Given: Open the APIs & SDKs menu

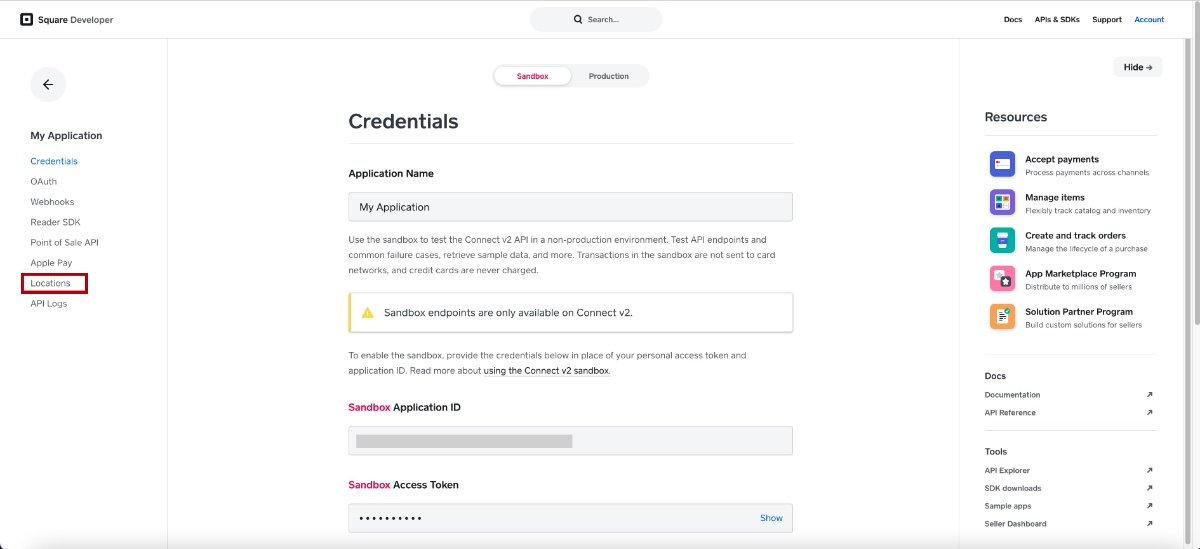Looking at the screenshot, I should (x=1057, y=19).
